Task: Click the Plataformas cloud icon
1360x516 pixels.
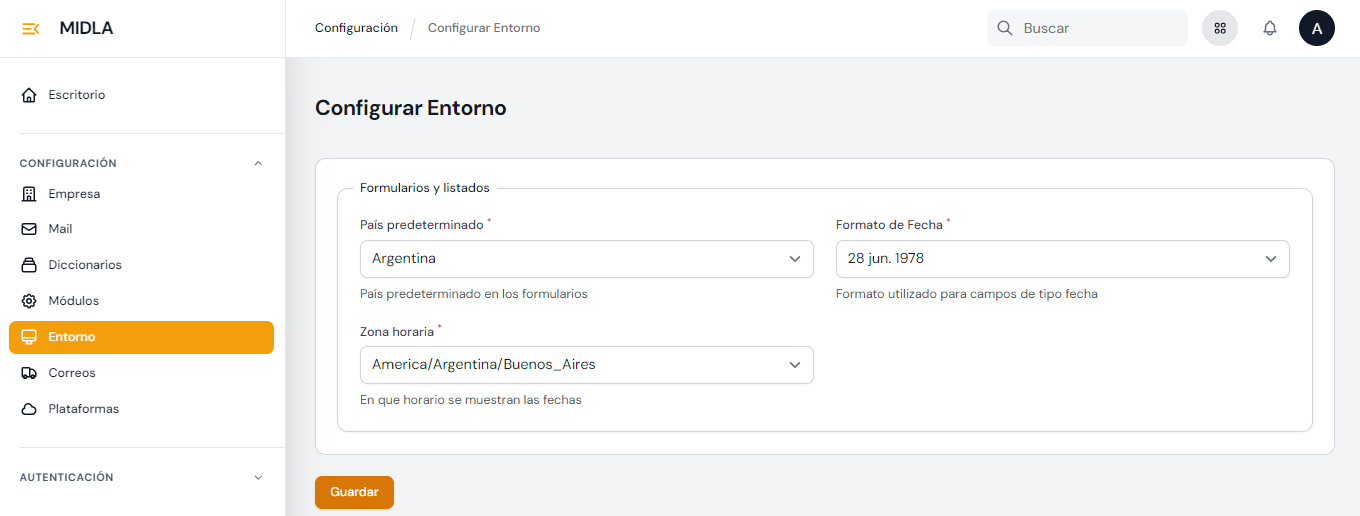Action: pos(29,409)
